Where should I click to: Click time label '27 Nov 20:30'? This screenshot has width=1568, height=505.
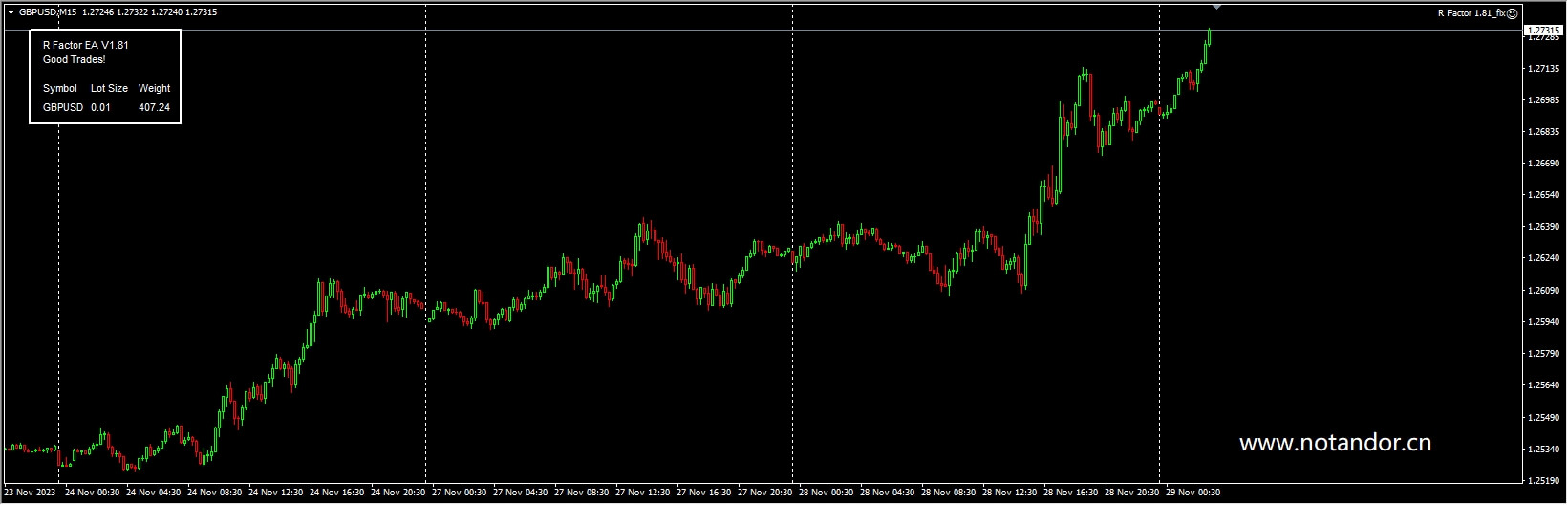coord(764,493)
